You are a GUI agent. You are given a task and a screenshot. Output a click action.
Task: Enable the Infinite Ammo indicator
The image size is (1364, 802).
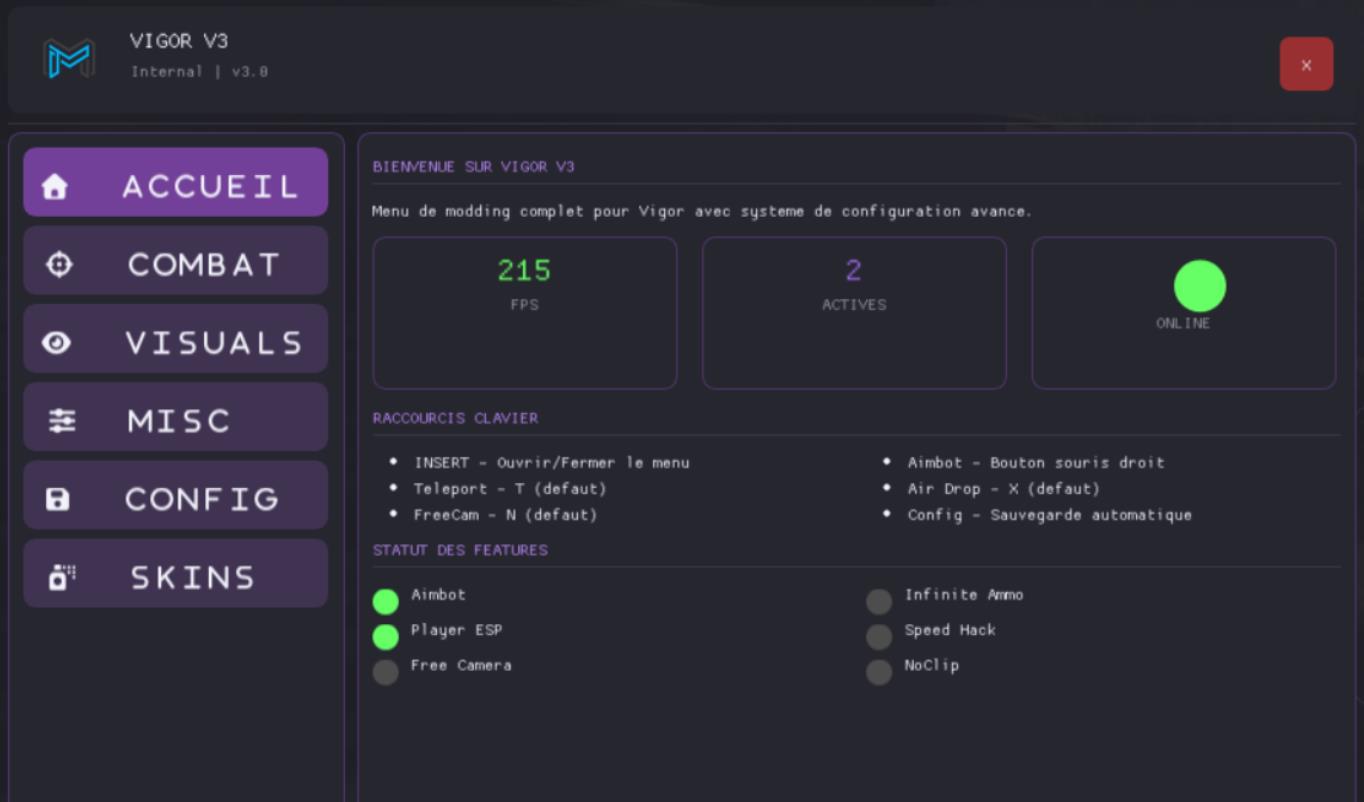tap(879, 601)
